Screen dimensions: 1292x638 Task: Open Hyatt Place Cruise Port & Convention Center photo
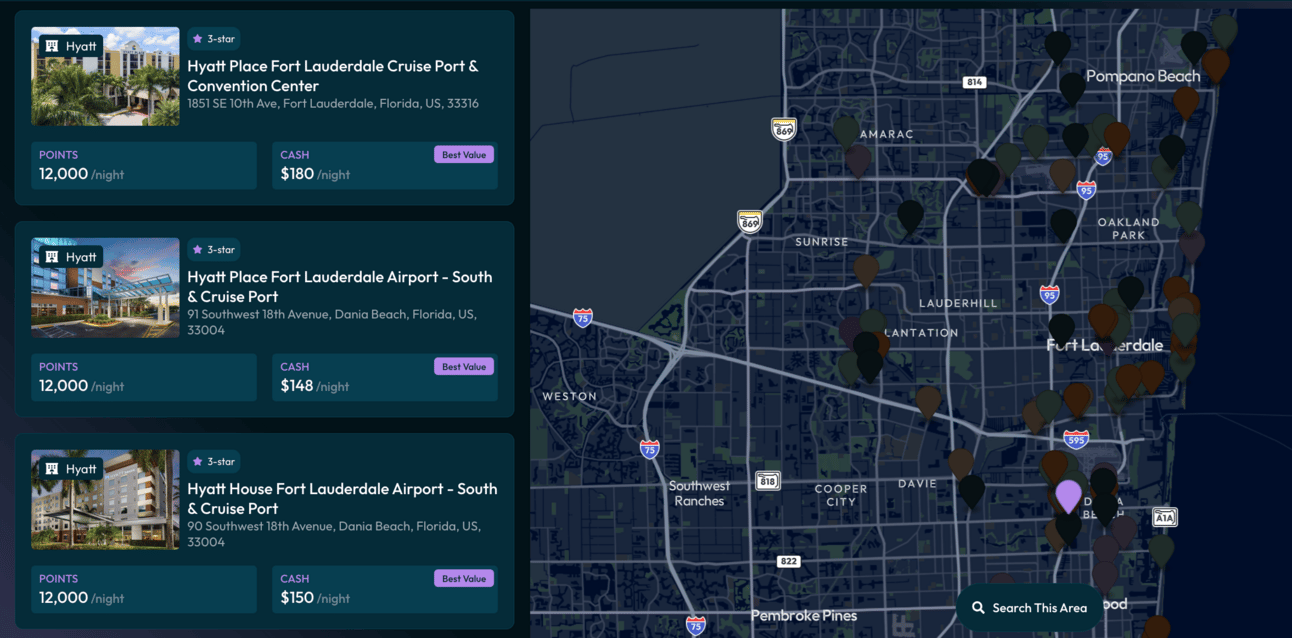point(105,76)
